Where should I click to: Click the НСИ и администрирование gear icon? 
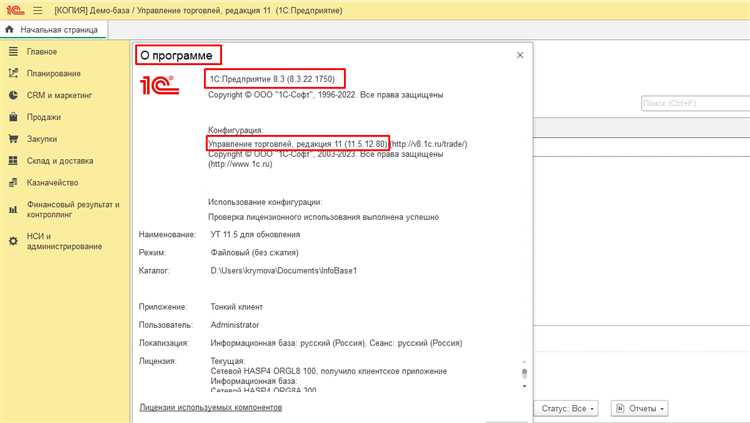coord(13,241)
